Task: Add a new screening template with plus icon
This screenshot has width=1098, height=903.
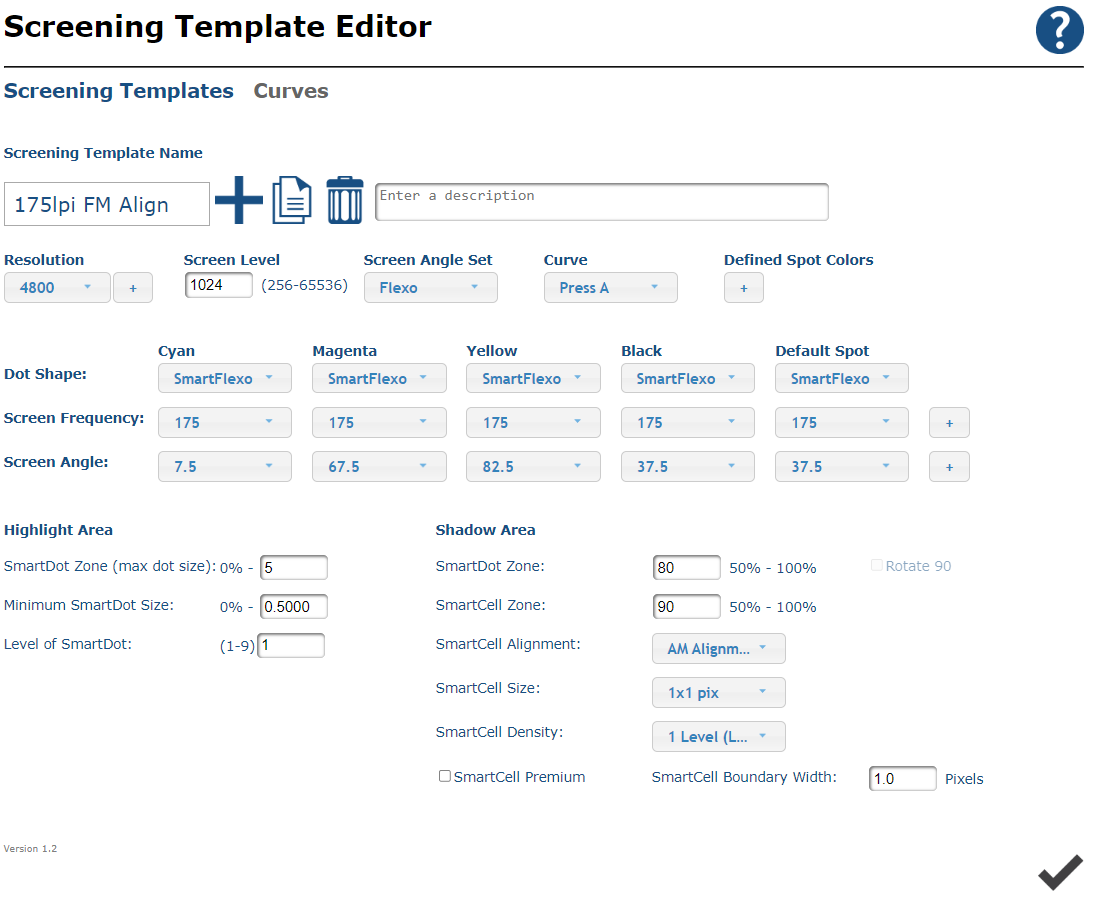Action: point(238,200)
